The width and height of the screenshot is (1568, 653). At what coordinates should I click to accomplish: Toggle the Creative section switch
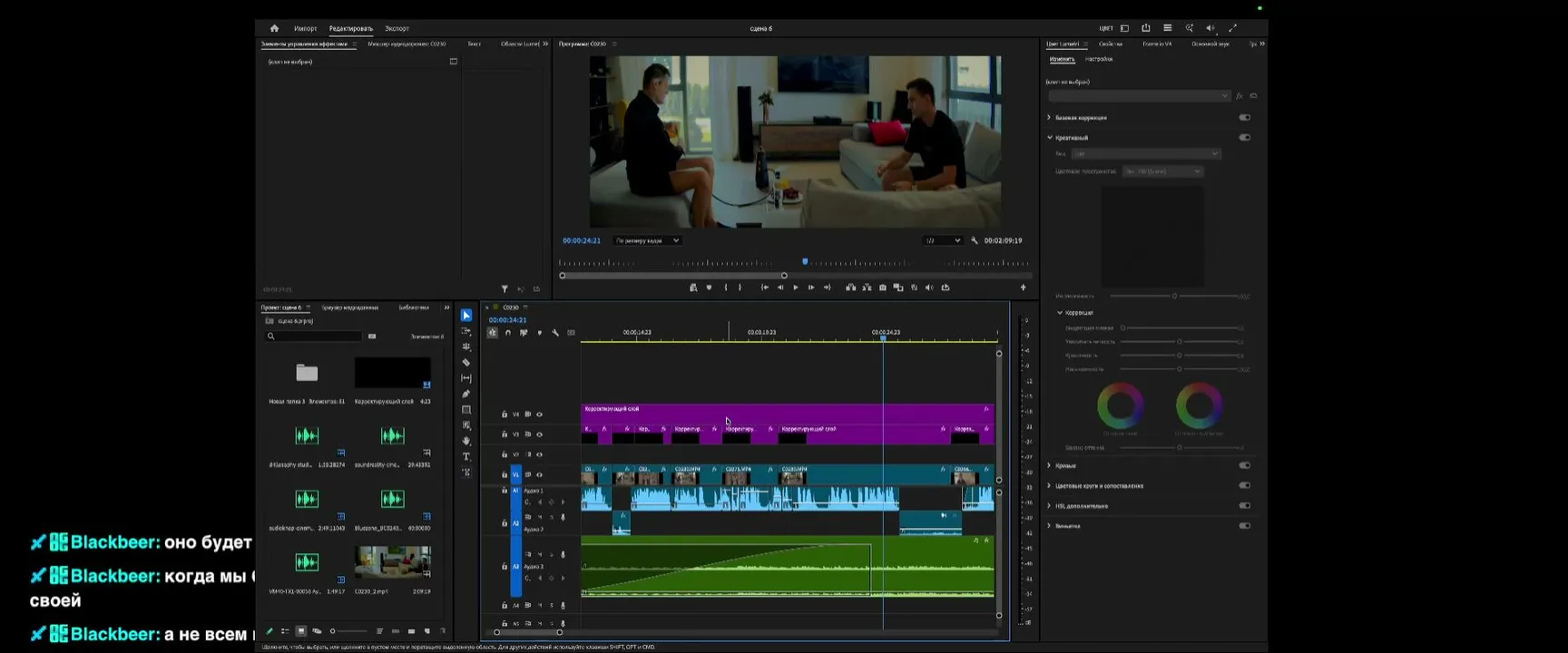click(x=1244, y=138)
